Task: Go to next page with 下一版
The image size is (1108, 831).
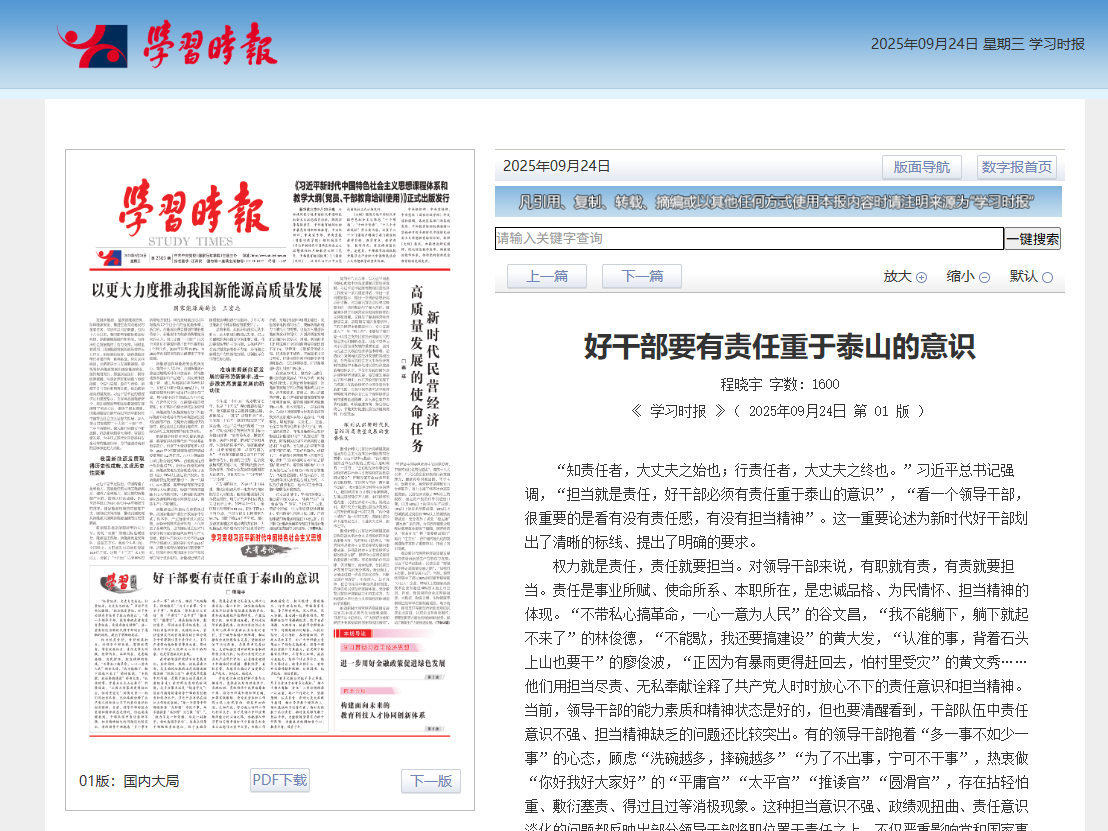Action: 431,781
